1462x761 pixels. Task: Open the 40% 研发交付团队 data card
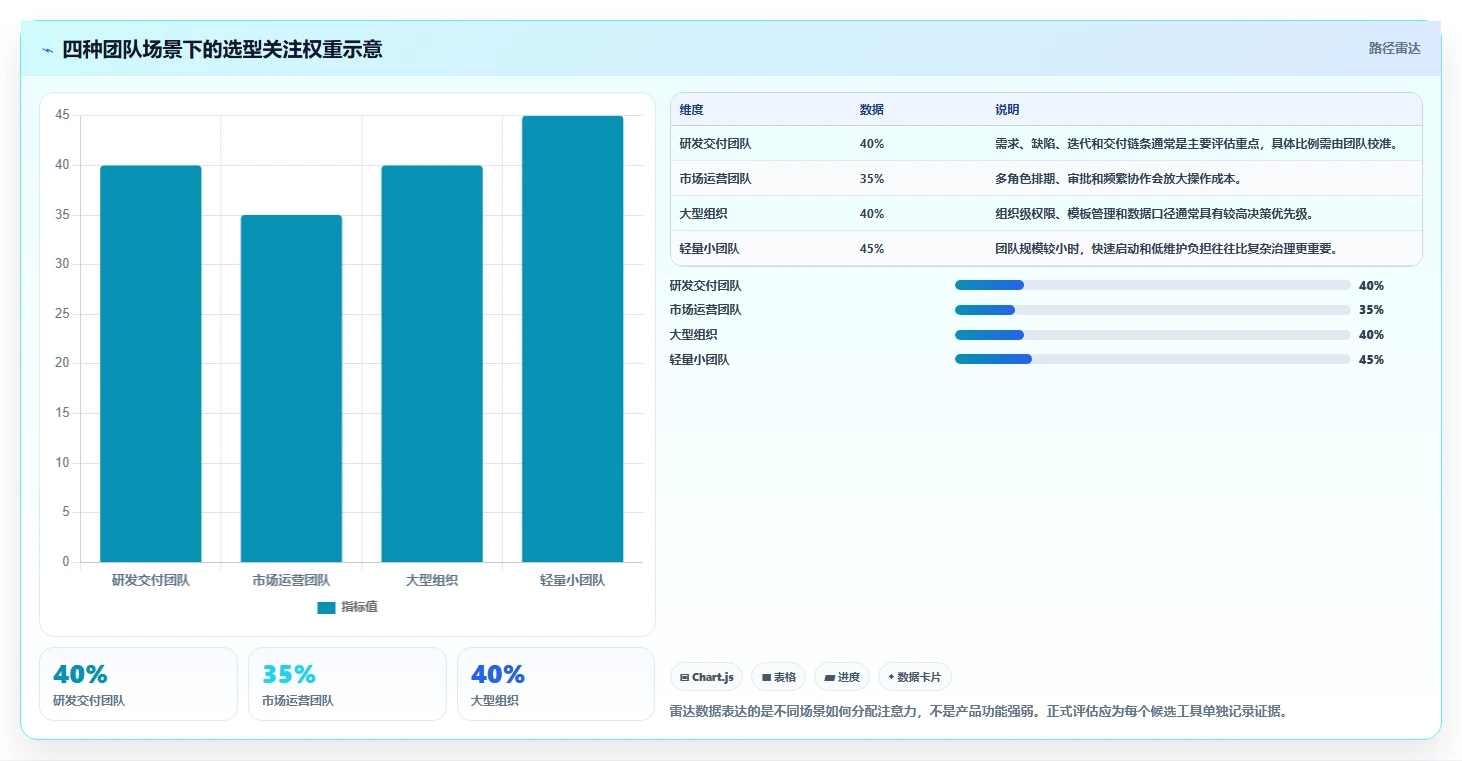[x=138, y=684]
